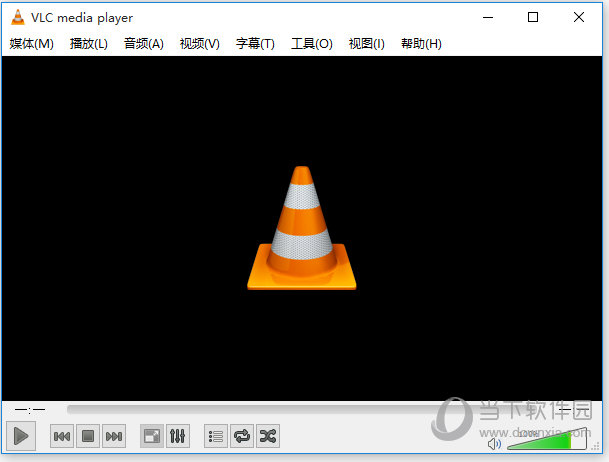Viewport: 609px width, 462px height.
Task: Expand the 视频(V) menu
Action: click(199, 44)
